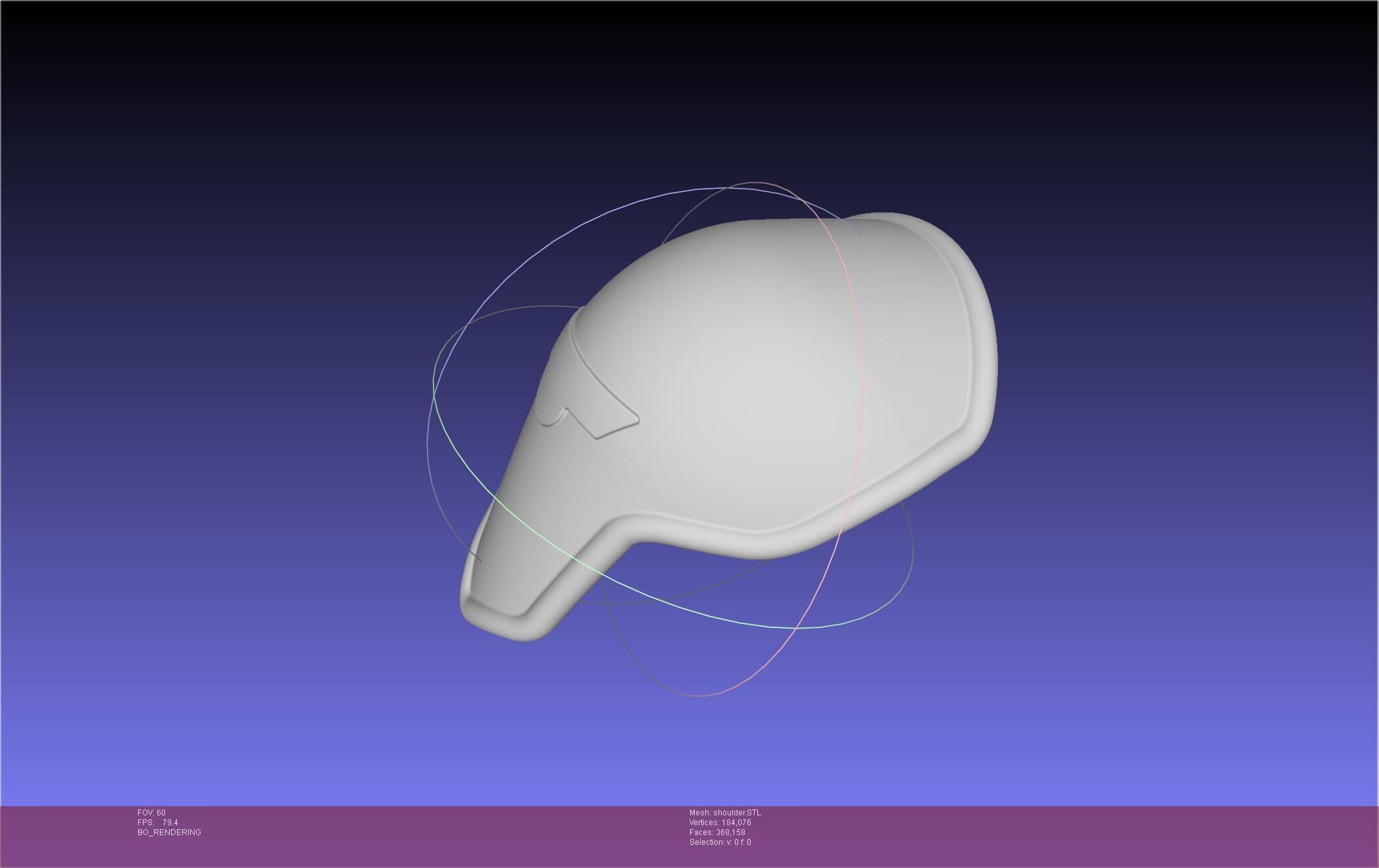Click the 'Mesh: shoulder.STL' label
The height and width of the screenshot is (868, 1379).
(725, 813)
